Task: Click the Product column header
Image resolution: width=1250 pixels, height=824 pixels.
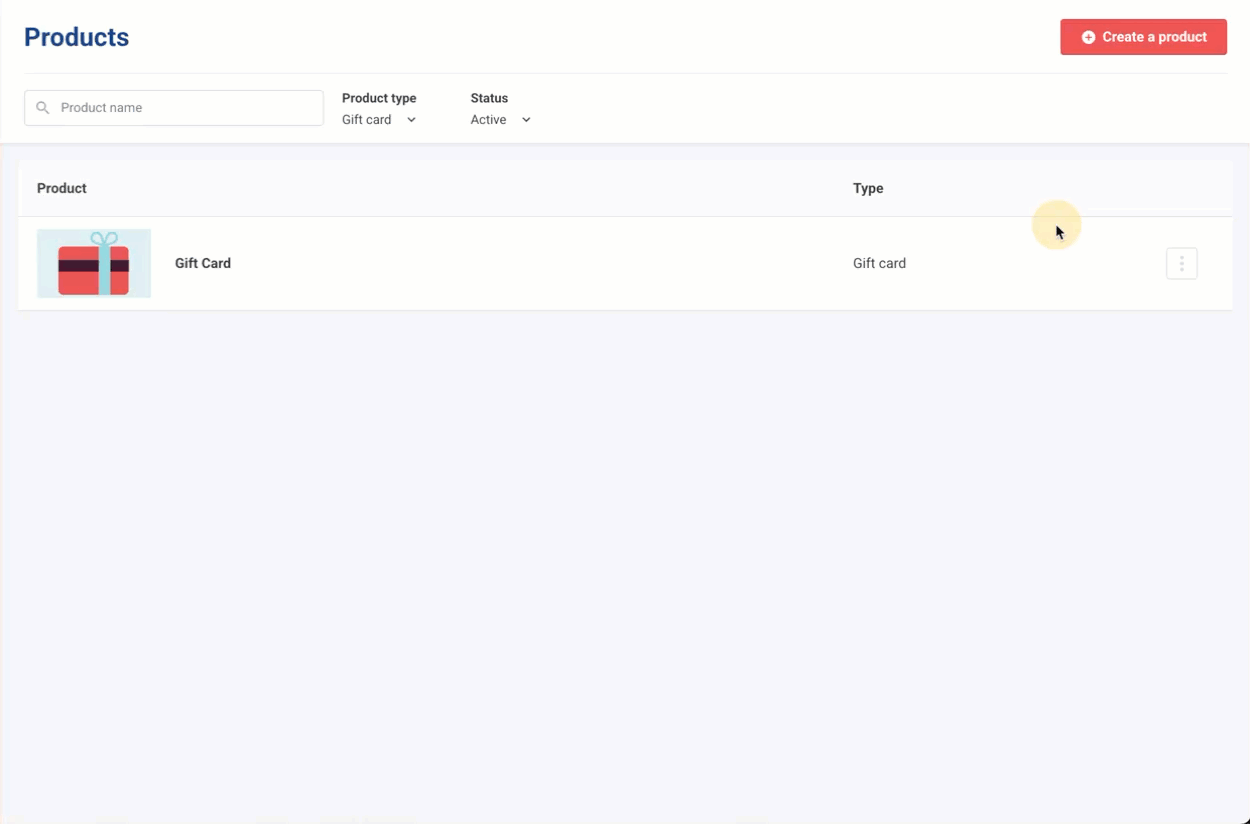Action: [62, 188]
